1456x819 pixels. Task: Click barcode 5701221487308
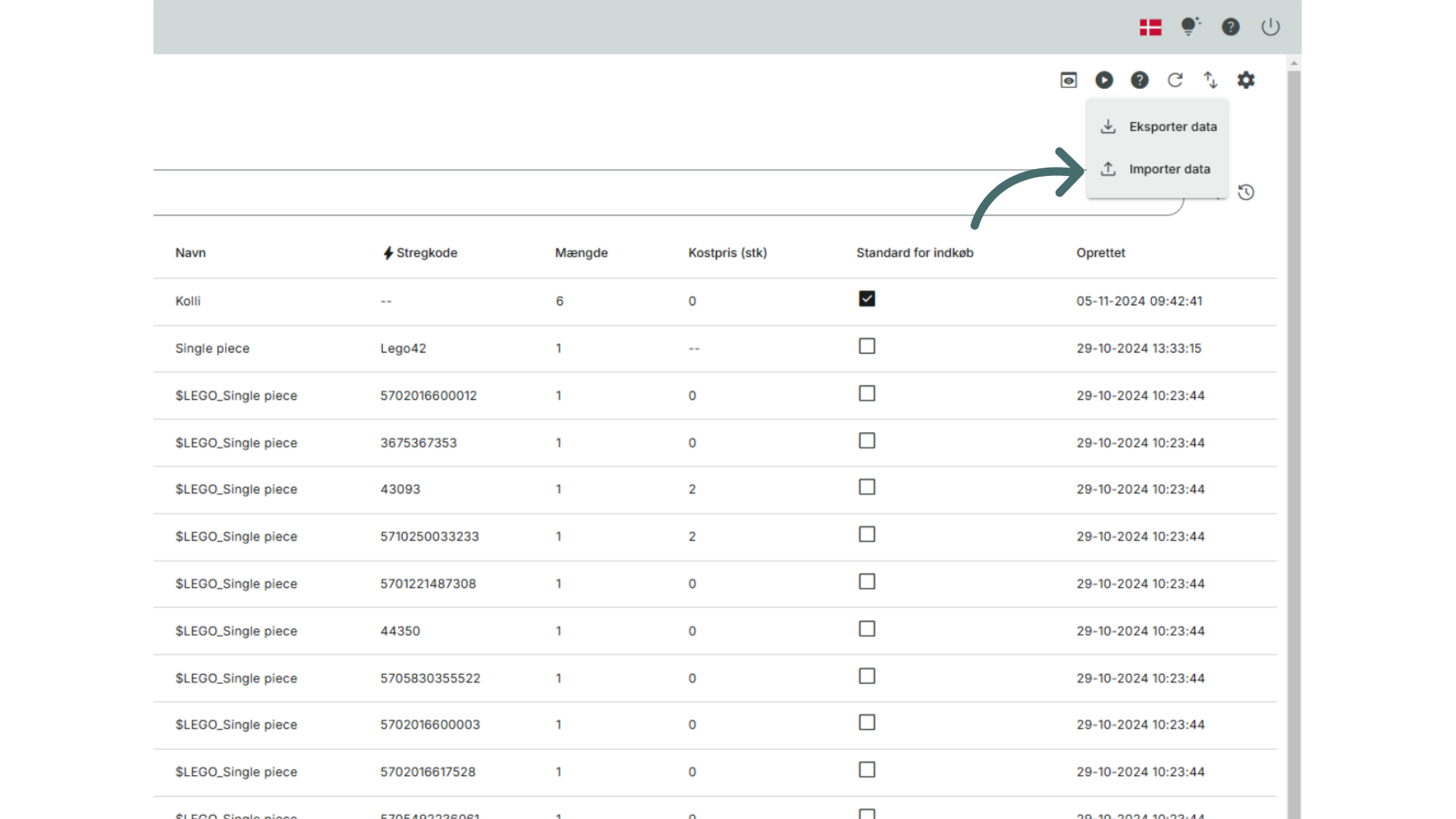(428, 584)
